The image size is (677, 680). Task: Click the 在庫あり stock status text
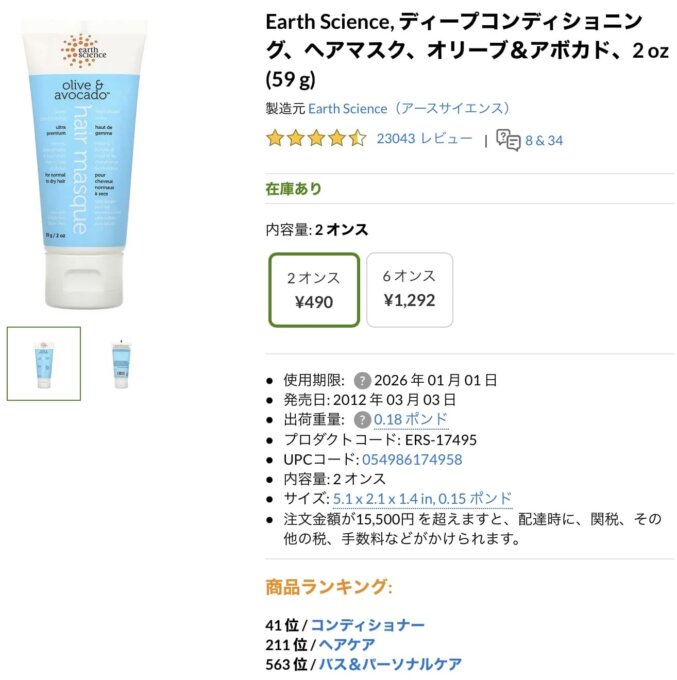(x=293, y=189)
